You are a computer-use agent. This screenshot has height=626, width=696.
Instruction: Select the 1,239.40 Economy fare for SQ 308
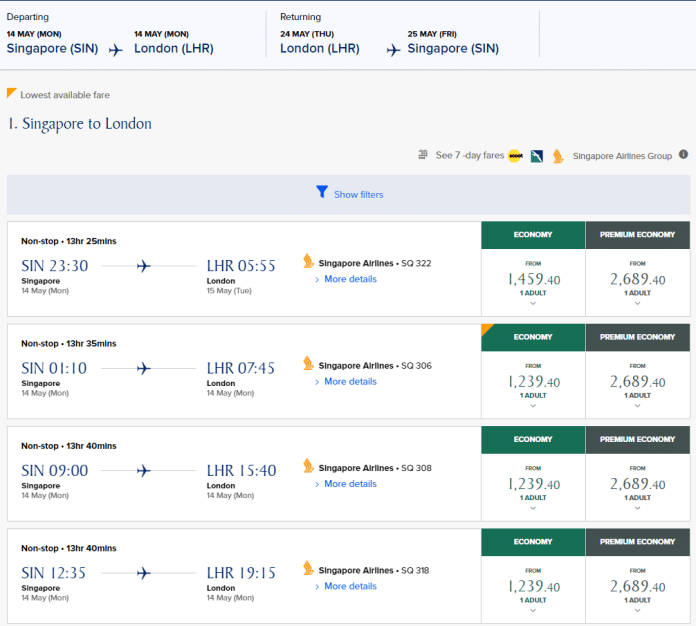534,484
